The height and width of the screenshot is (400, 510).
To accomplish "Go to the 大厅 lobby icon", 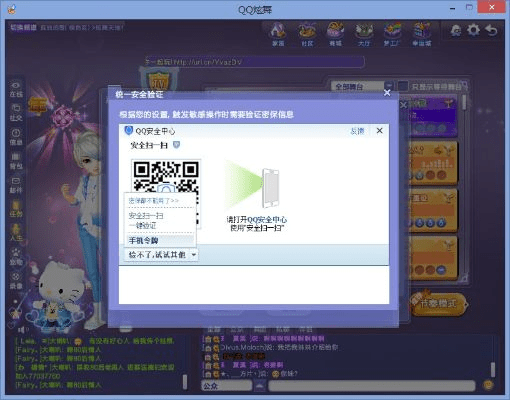I will tap(364, 34).
